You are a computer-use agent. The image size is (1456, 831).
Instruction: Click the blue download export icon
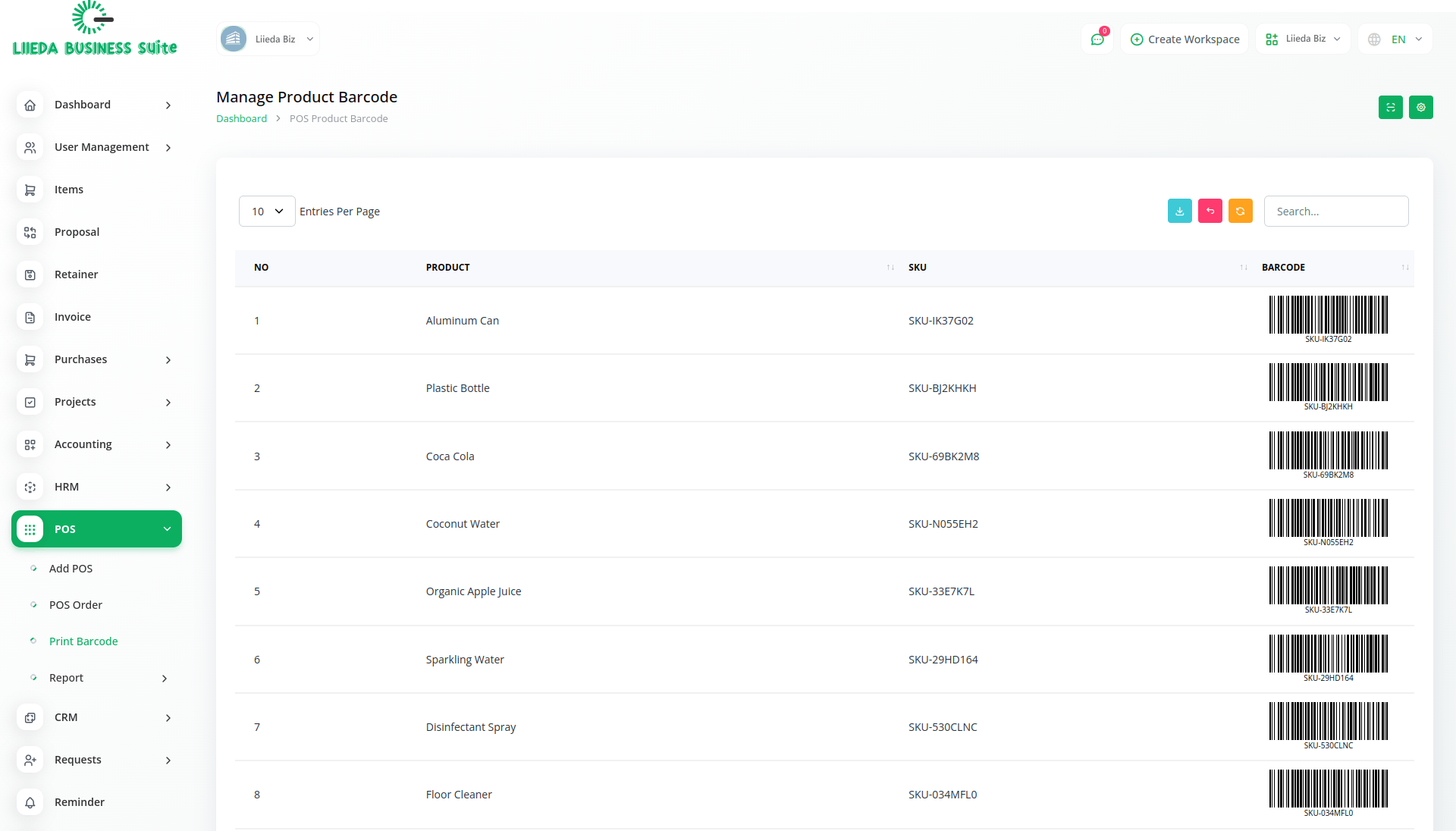pos(1179,212)
